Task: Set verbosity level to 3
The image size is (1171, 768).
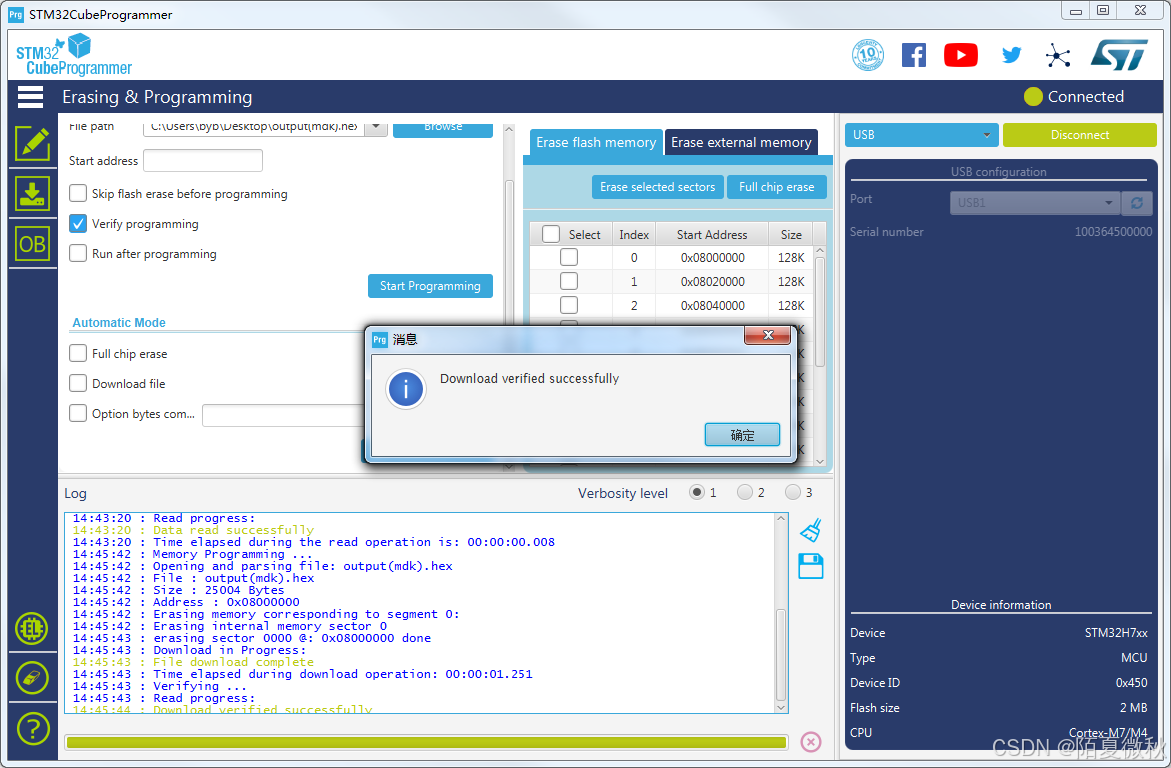Action: coord(792,492)
